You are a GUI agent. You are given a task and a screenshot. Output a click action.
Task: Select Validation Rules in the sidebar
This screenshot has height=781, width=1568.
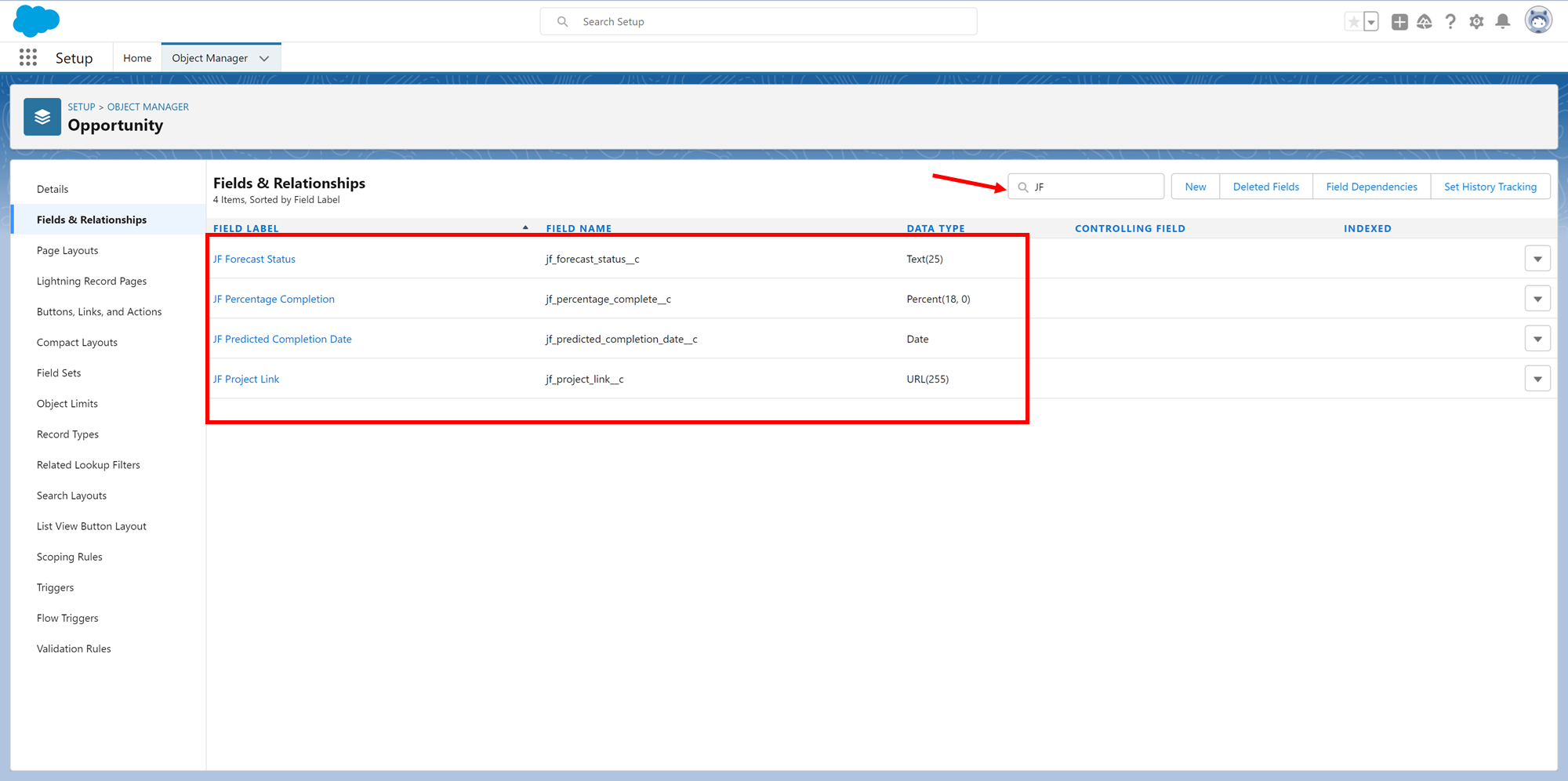click(x=74, y=648)
